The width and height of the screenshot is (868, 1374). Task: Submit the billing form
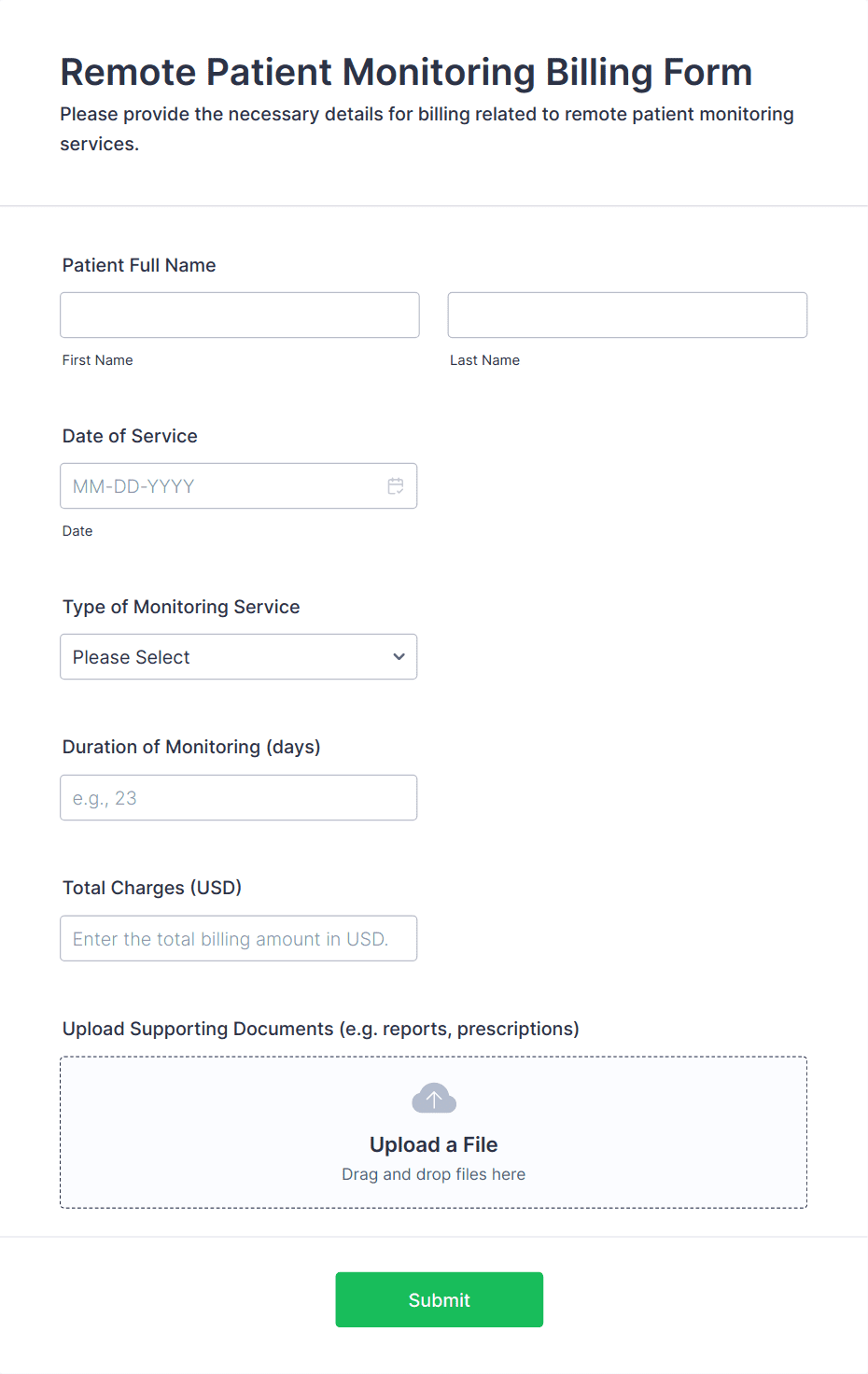[x=440, y=1300]
